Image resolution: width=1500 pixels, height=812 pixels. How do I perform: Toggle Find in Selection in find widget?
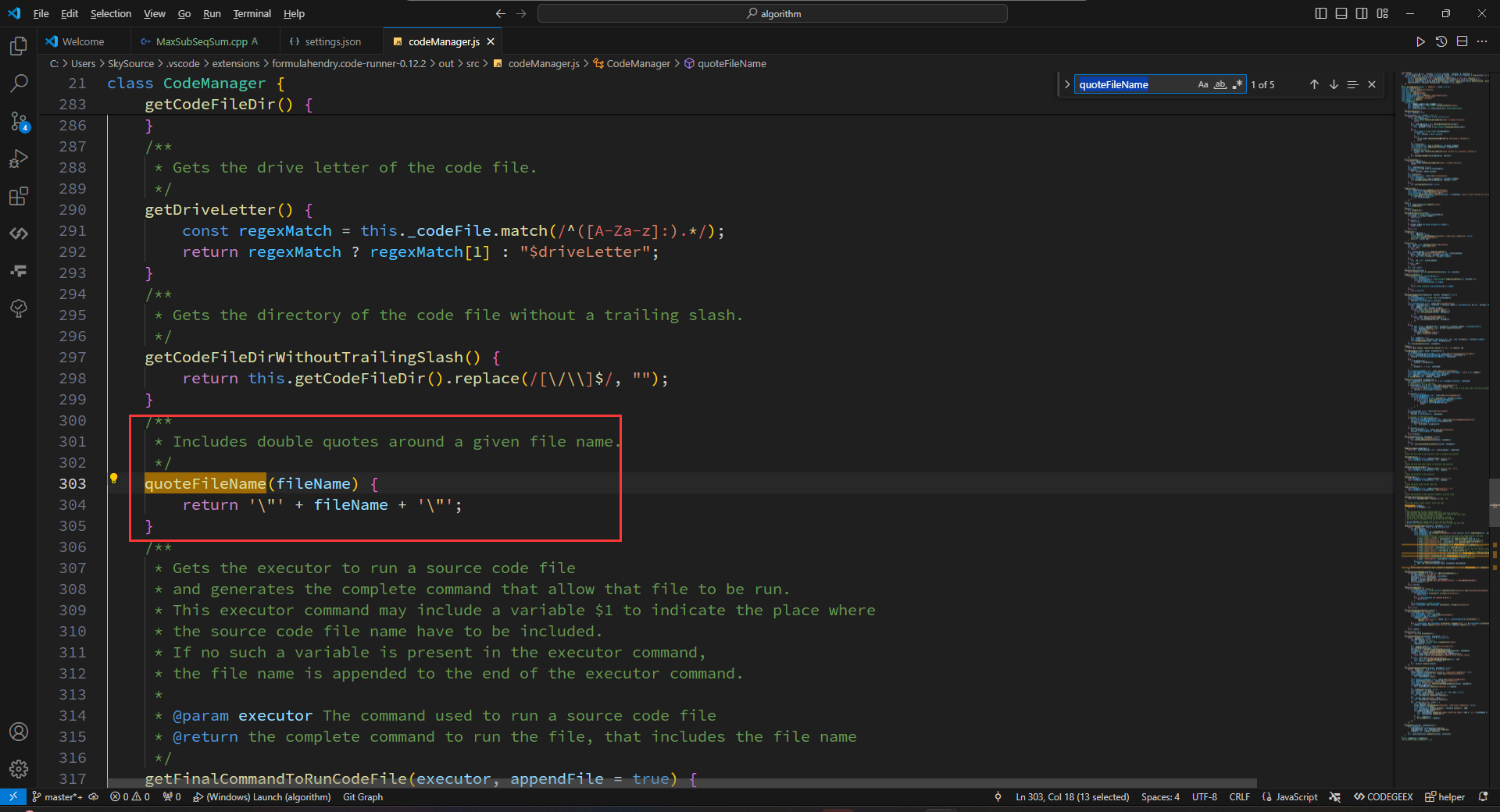pyautogui.click(x=1353, y=84)
